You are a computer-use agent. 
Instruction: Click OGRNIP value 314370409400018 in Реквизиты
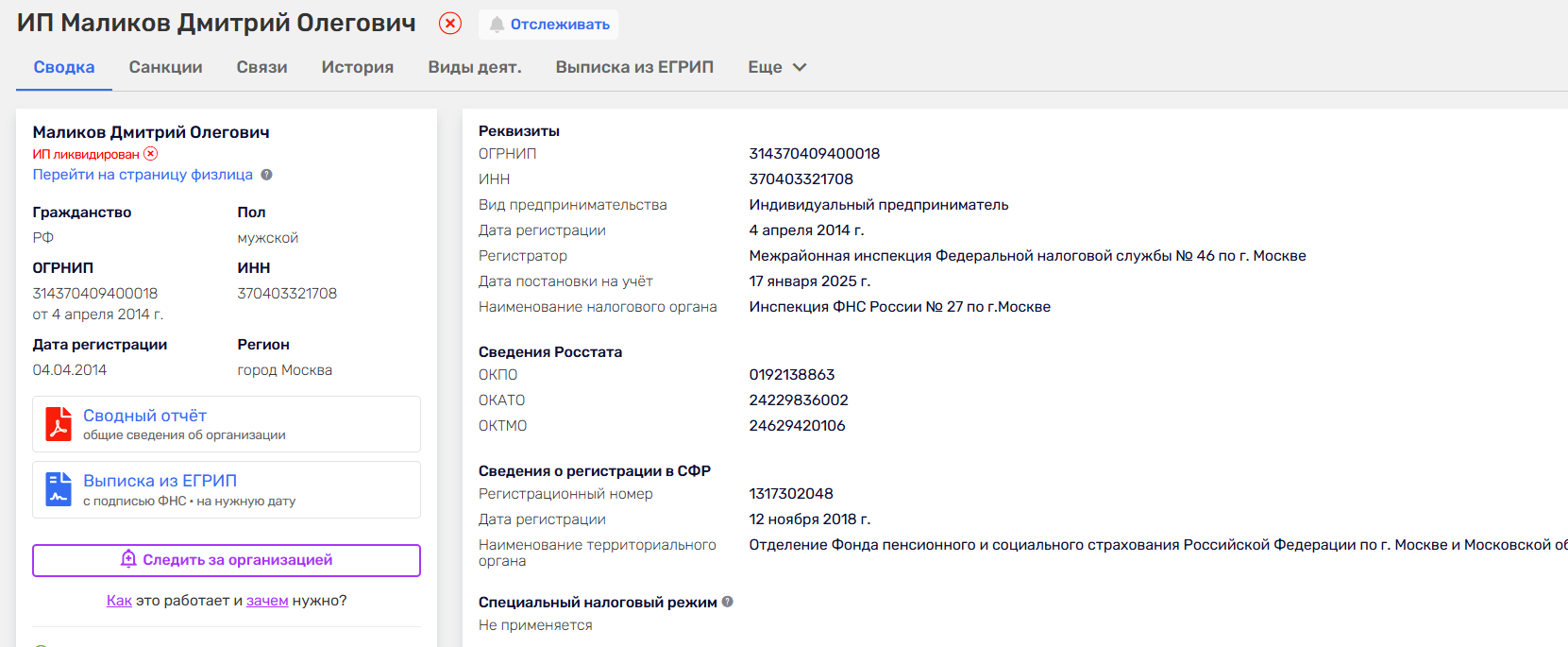815,154
